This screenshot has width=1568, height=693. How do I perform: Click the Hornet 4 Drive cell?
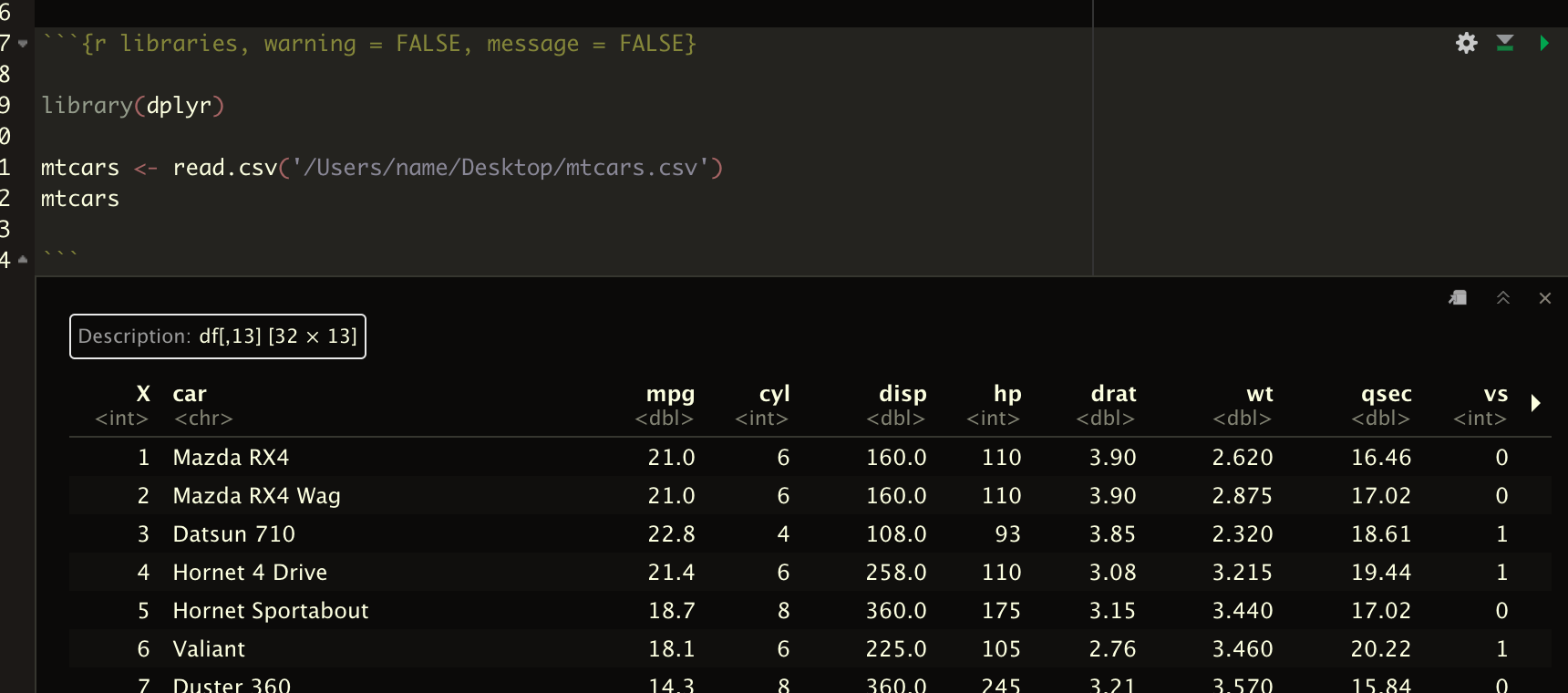(250, 573)
